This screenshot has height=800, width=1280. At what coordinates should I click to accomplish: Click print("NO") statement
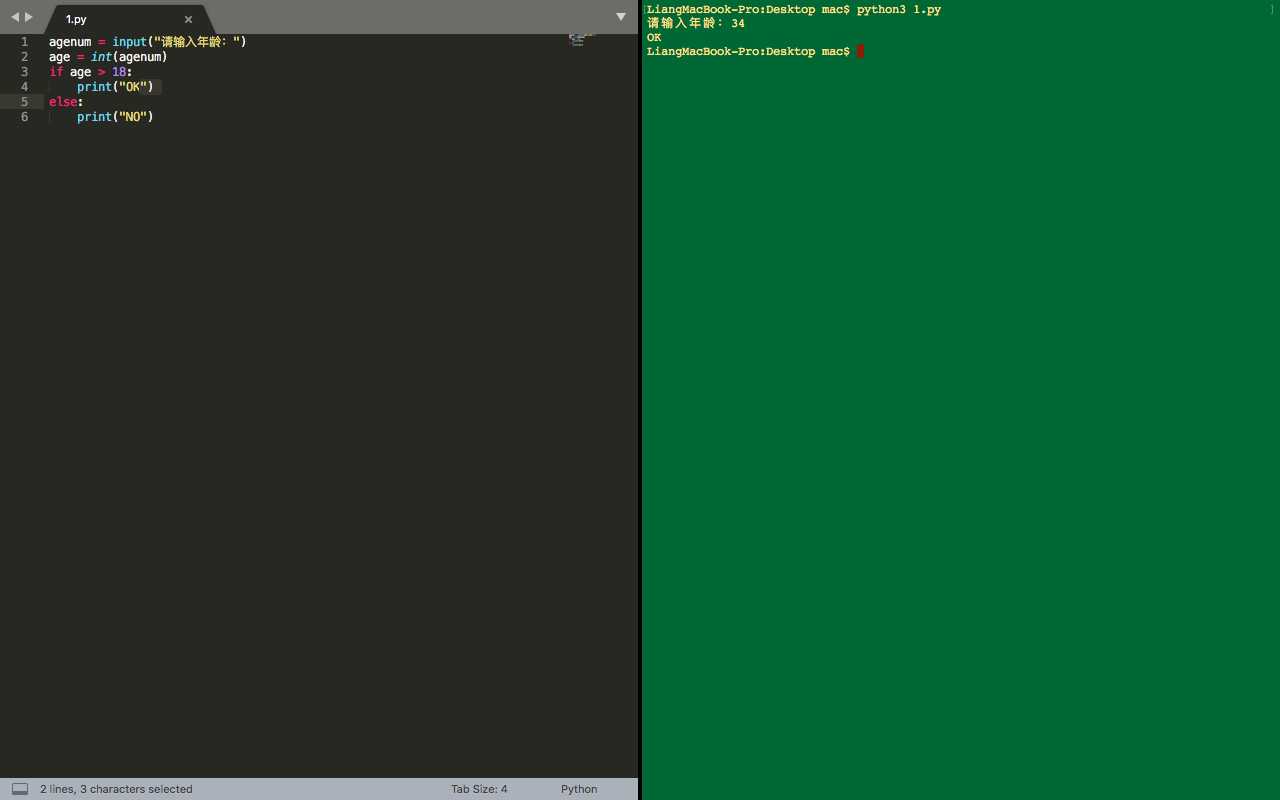(x=116, y=117)
